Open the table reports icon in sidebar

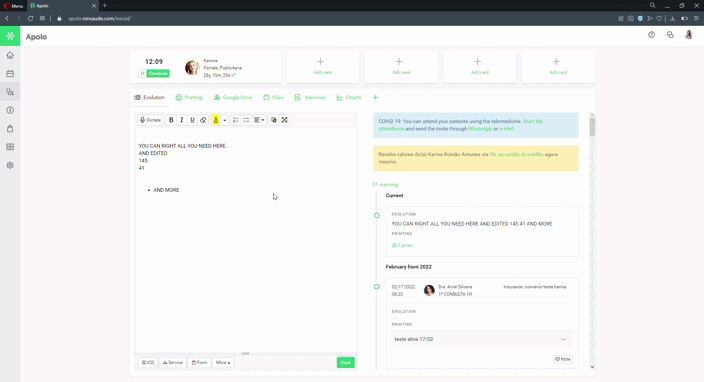(10, 147)
